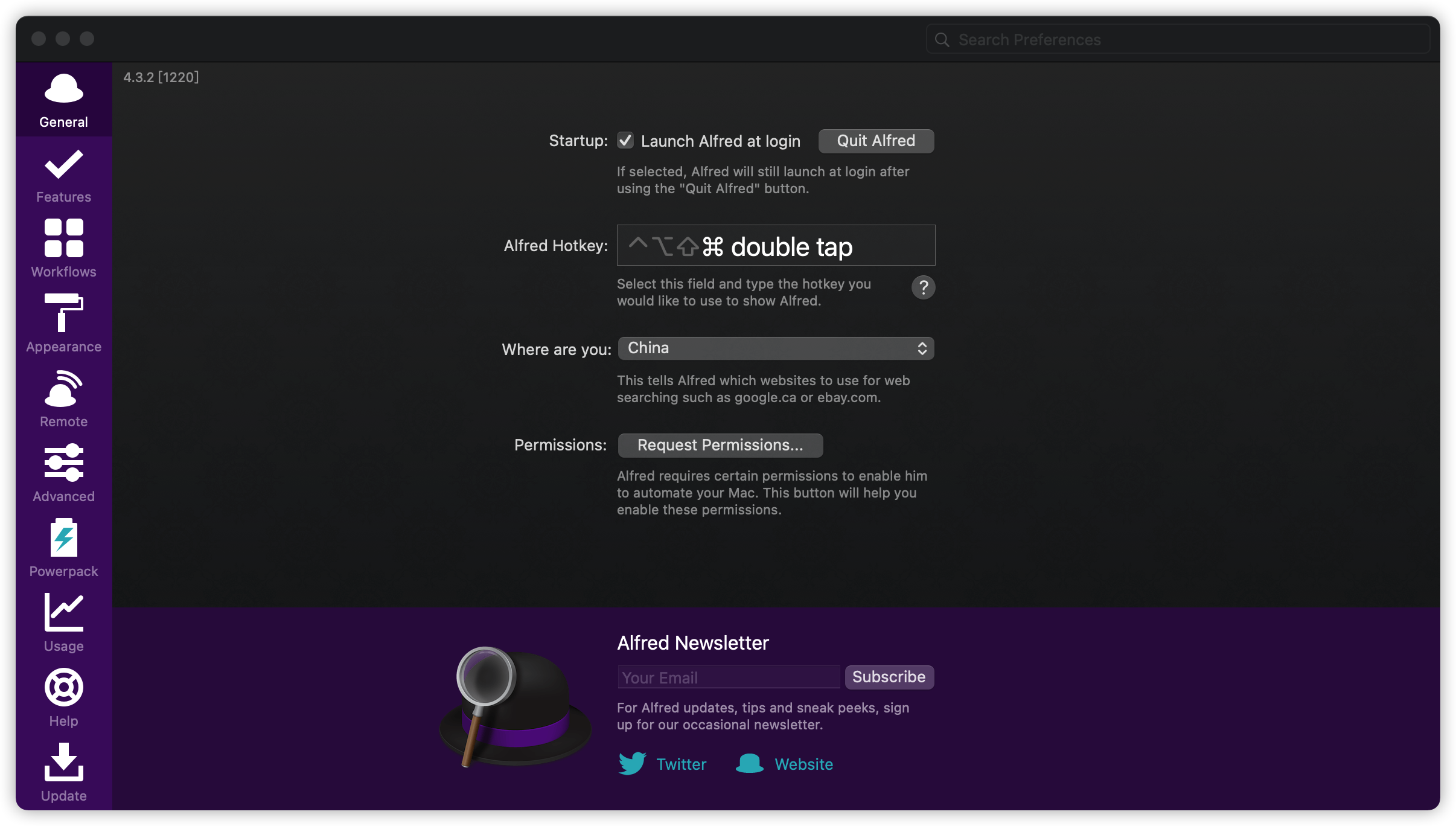Focus the Your Email input field
1456x826 pixels.
point(729,677)
